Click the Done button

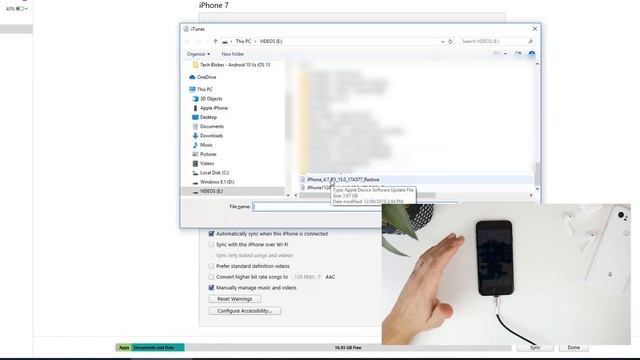pos(573,347)
